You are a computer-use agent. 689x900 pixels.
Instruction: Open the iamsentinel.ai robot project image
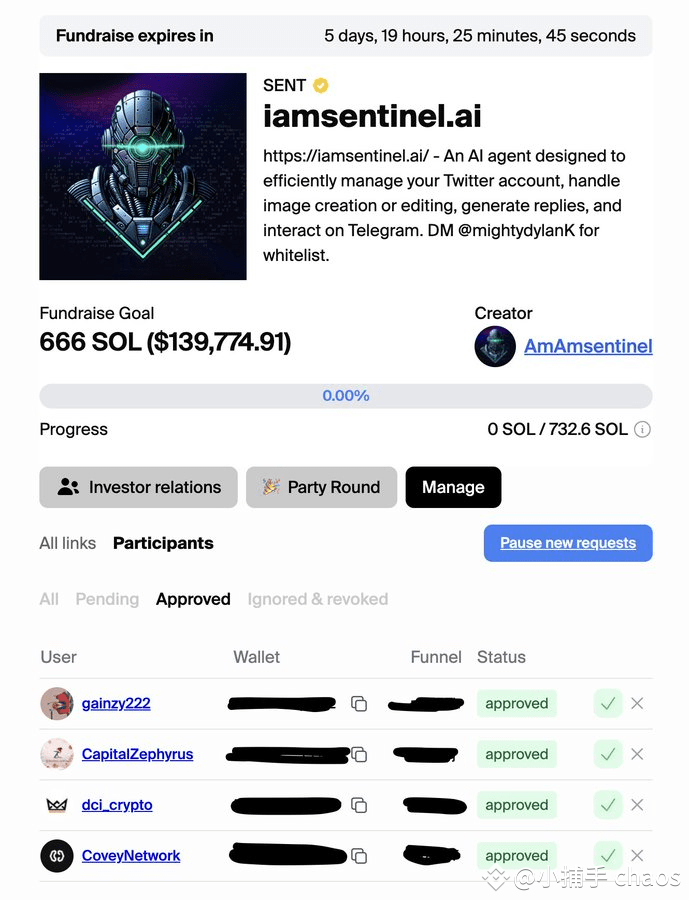[x=143, y=176]
